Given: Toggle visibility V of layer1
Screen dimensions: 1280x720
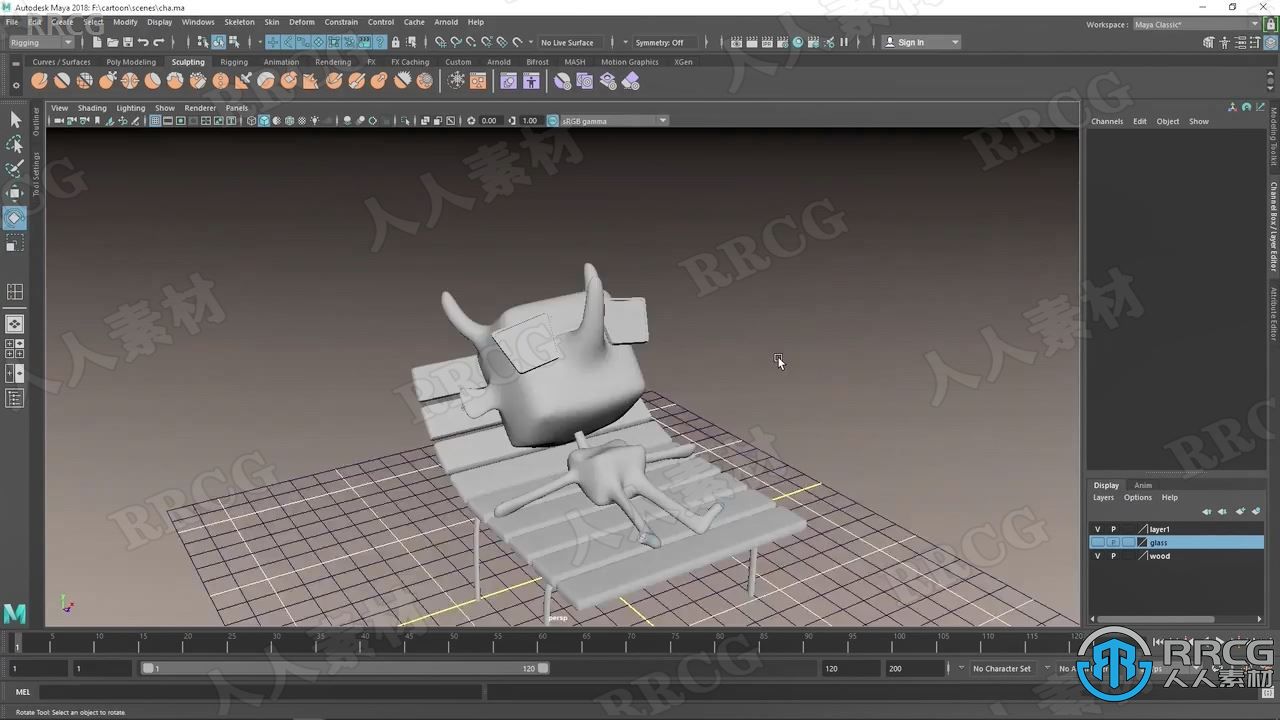Looking at the screenshot, I should click(1097, 529).
